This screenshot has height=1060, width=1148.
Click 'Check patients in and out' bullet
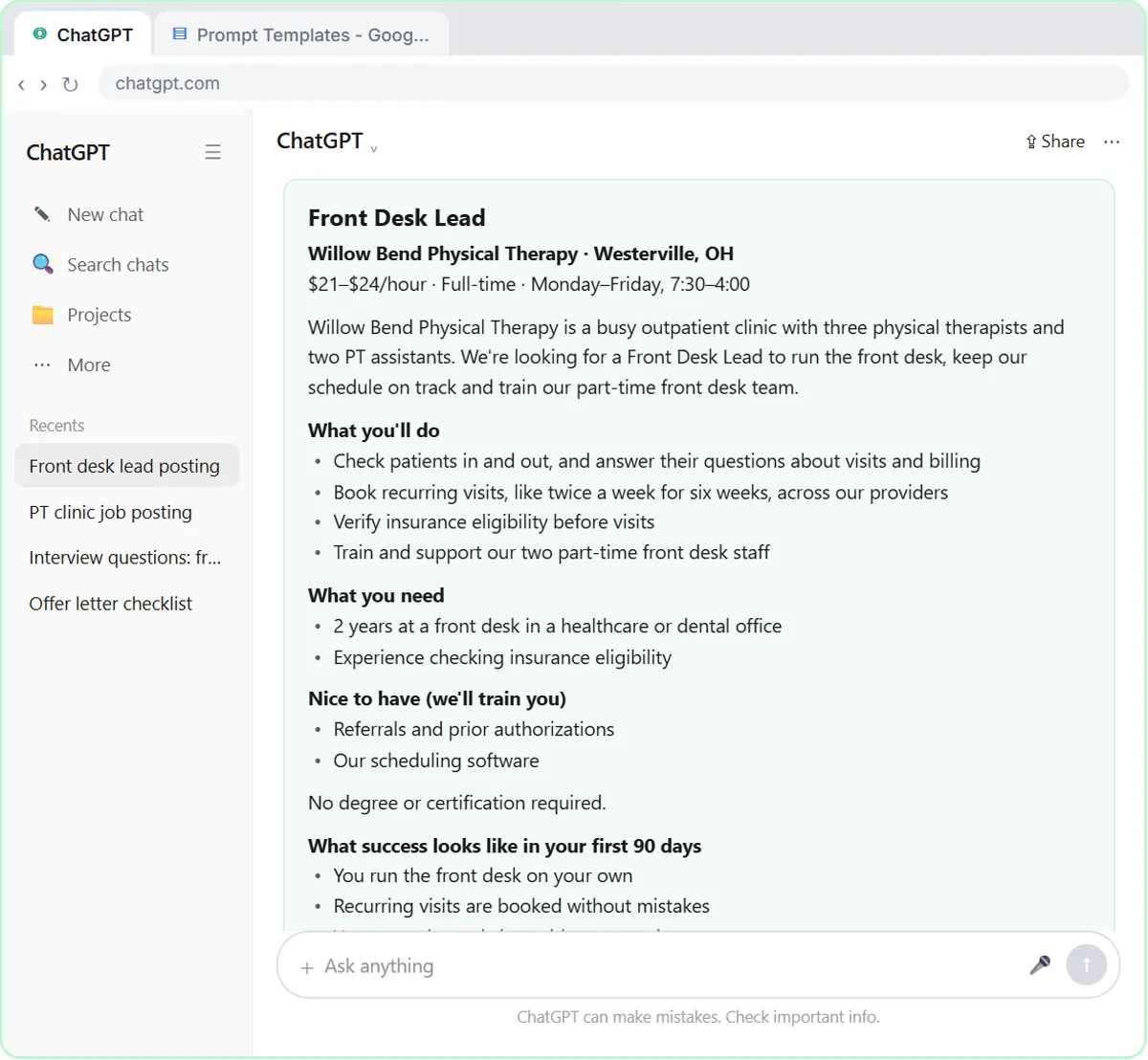(657, 461)
